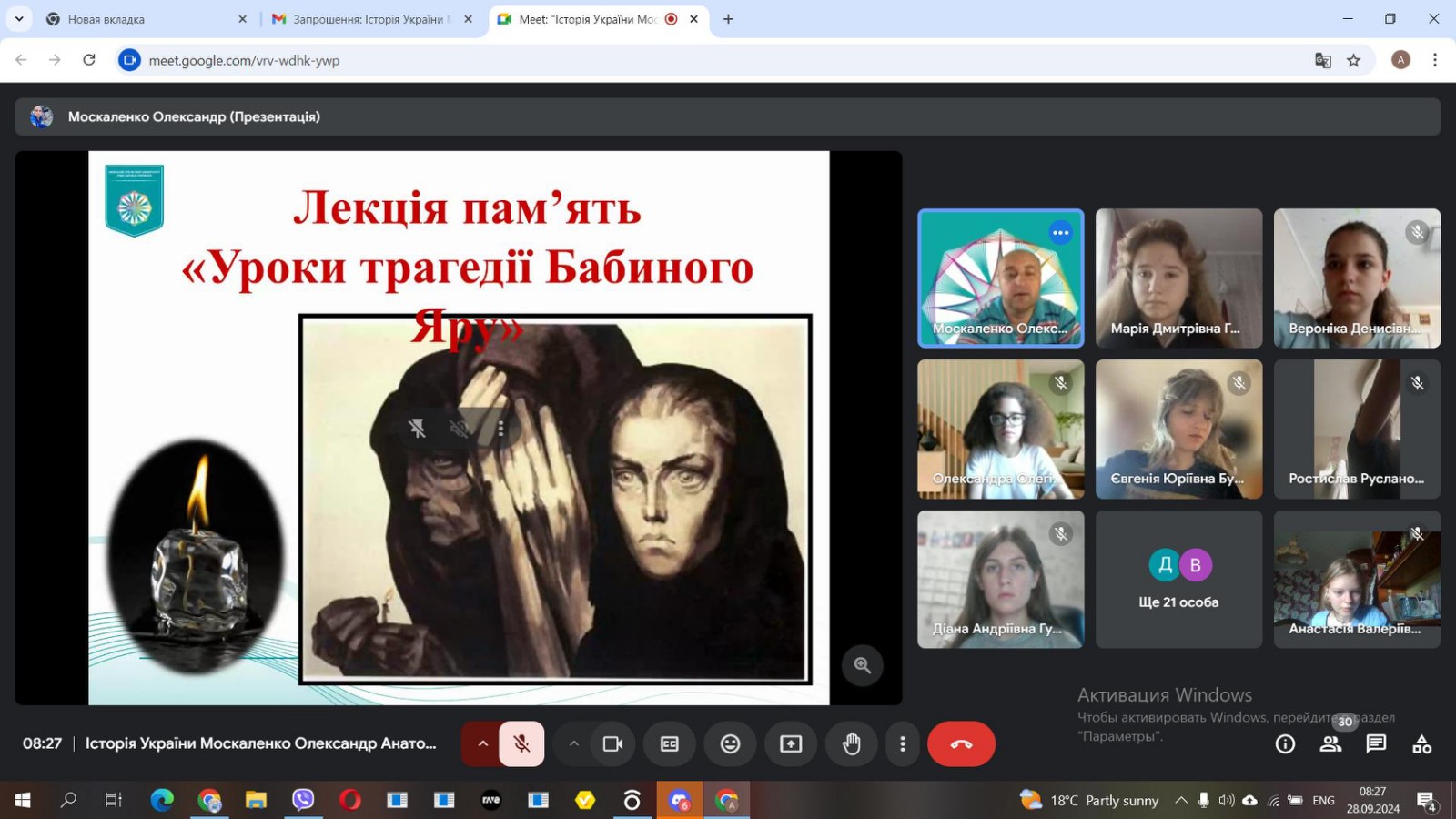The image size is (1456, 819).
Task: Unmute the microphone
Action: click(x=521, y=743)
